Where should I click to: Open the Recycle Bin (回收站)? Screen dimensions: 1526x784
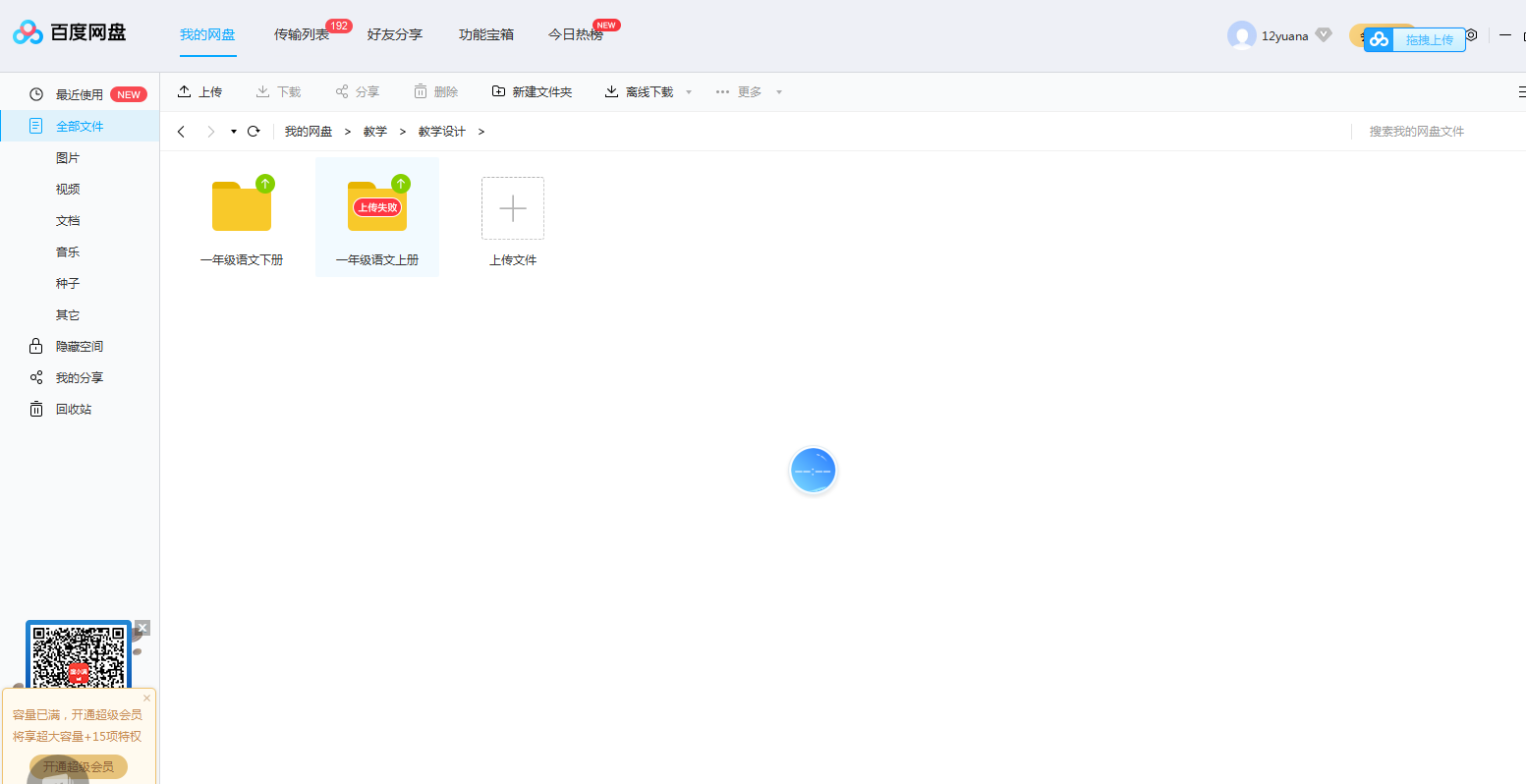(73, 409)
